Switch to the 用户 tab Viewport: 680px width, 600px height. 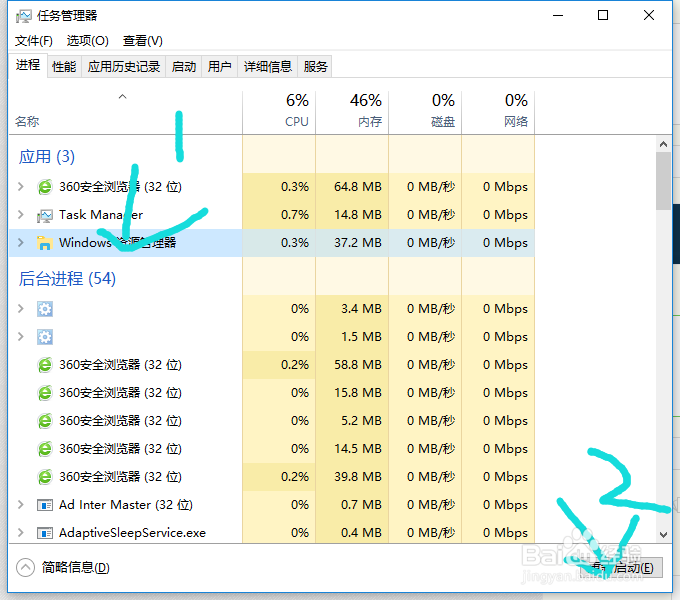(219, 67)
